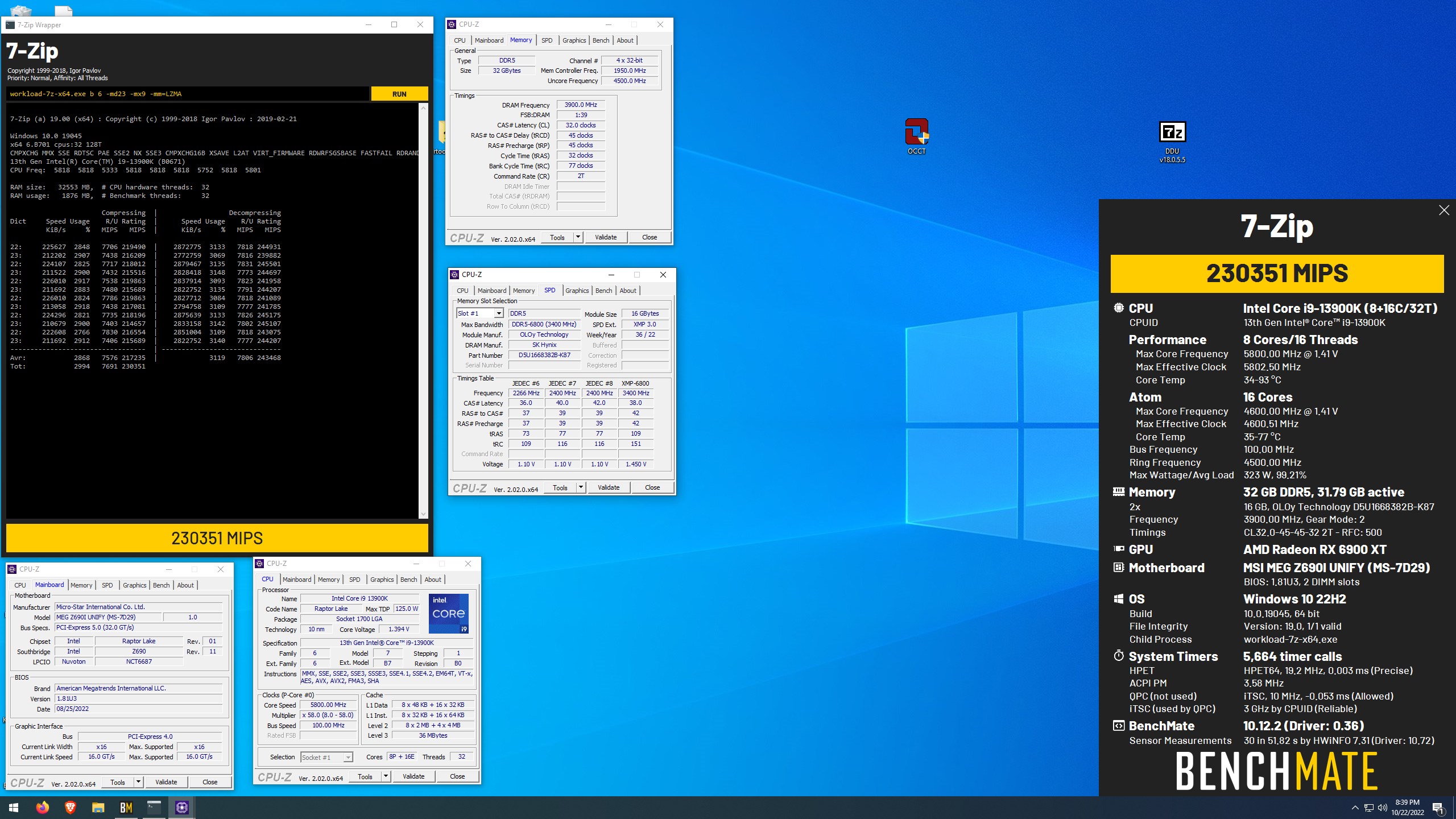Switch to Mainboard tab in CPU CPU-Z window
This screenshot has width=1456, height=819.
point(297,580)
